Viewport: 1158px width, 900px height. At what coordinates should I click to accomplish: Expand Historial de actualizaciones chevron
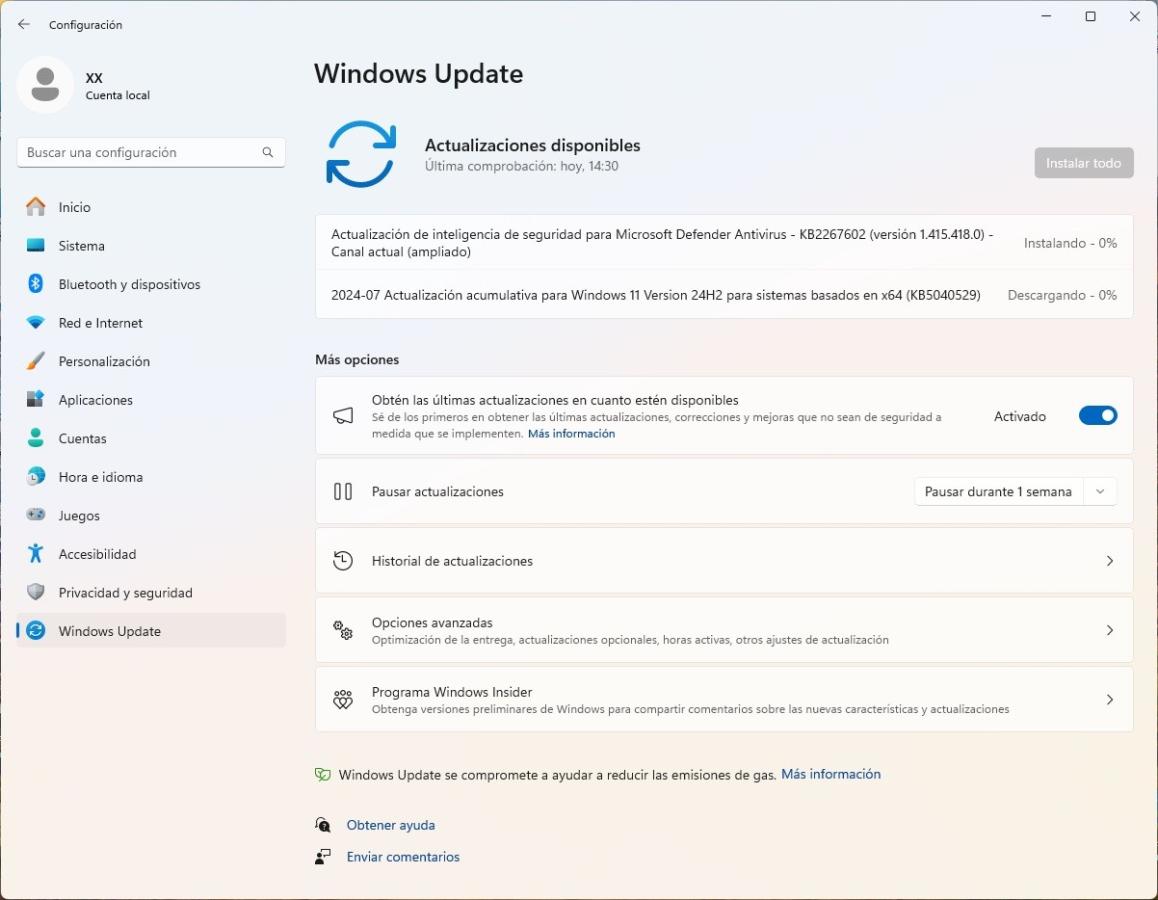(1109, 561)
